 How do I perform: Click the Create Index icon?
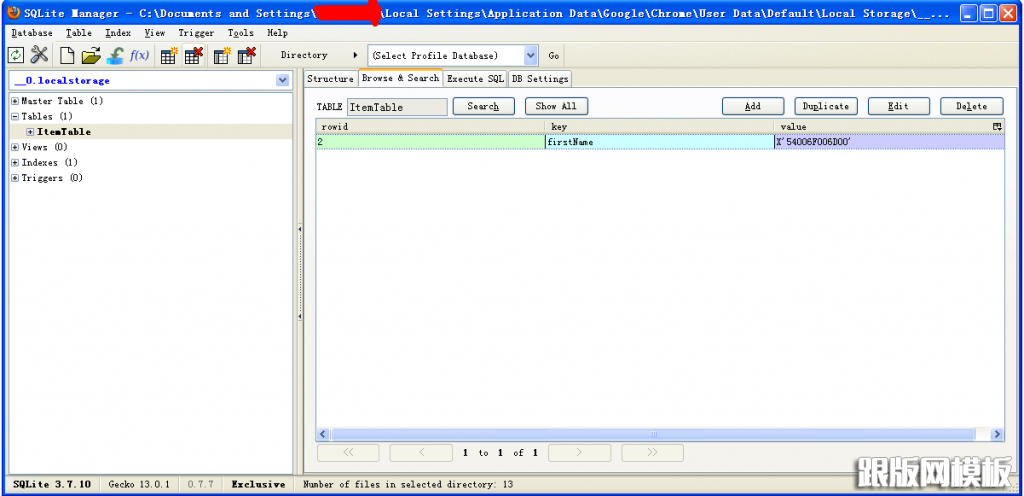click(x=222, y=55)
